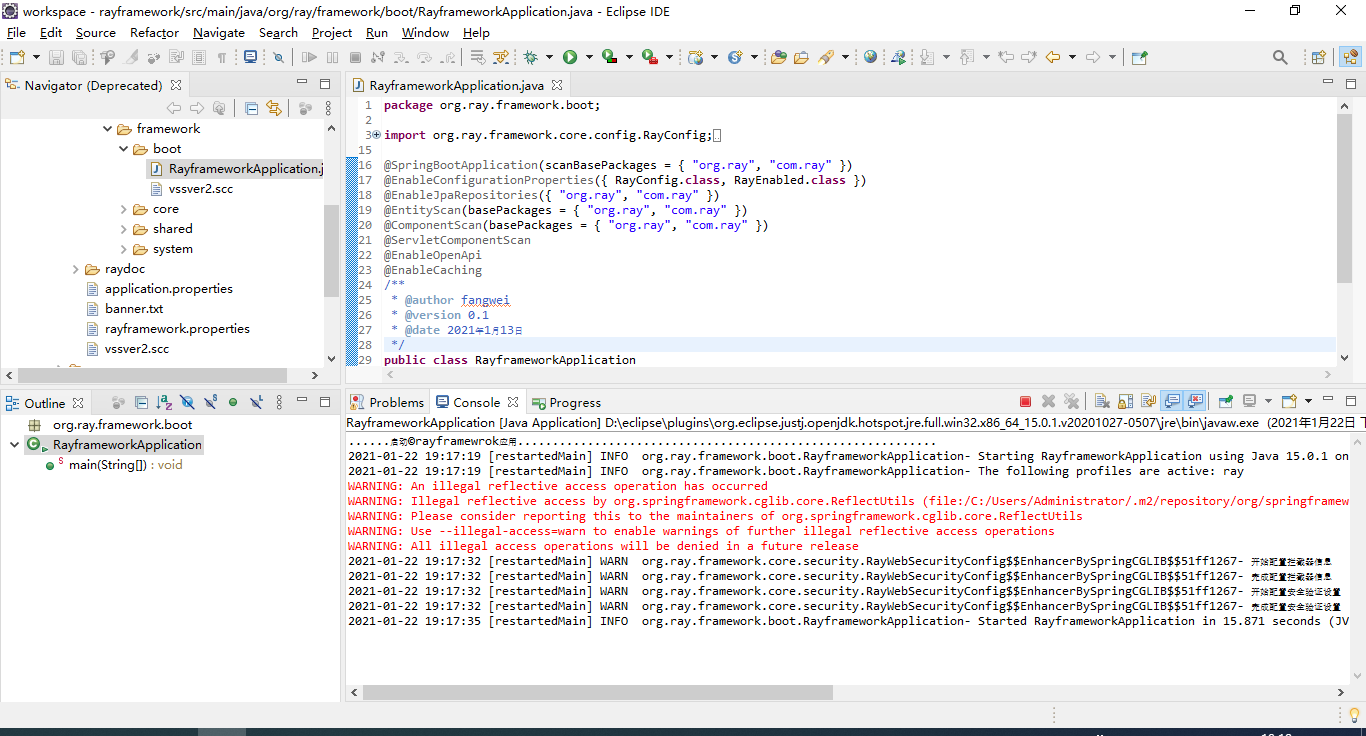Screen dimensions: 1366x736
Task: Expand the raydoc folder in Navigator
Action: click(x=76, y=269)
